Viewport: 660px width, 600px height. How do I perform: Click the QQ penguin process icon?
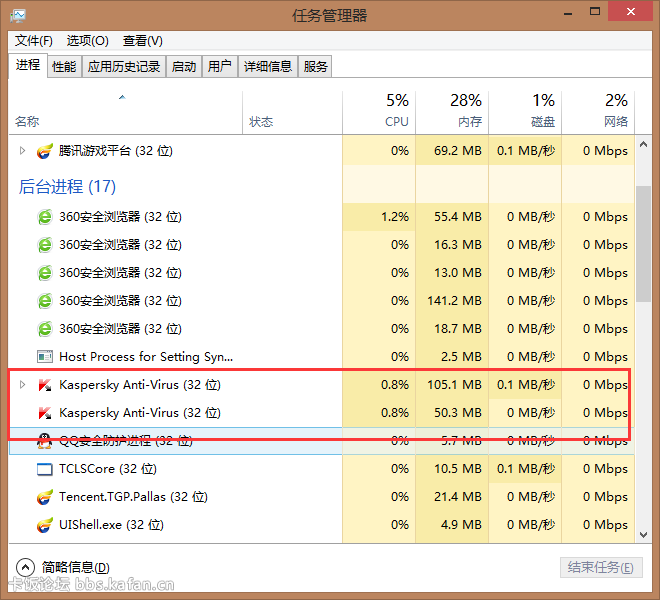coord(45,441)
